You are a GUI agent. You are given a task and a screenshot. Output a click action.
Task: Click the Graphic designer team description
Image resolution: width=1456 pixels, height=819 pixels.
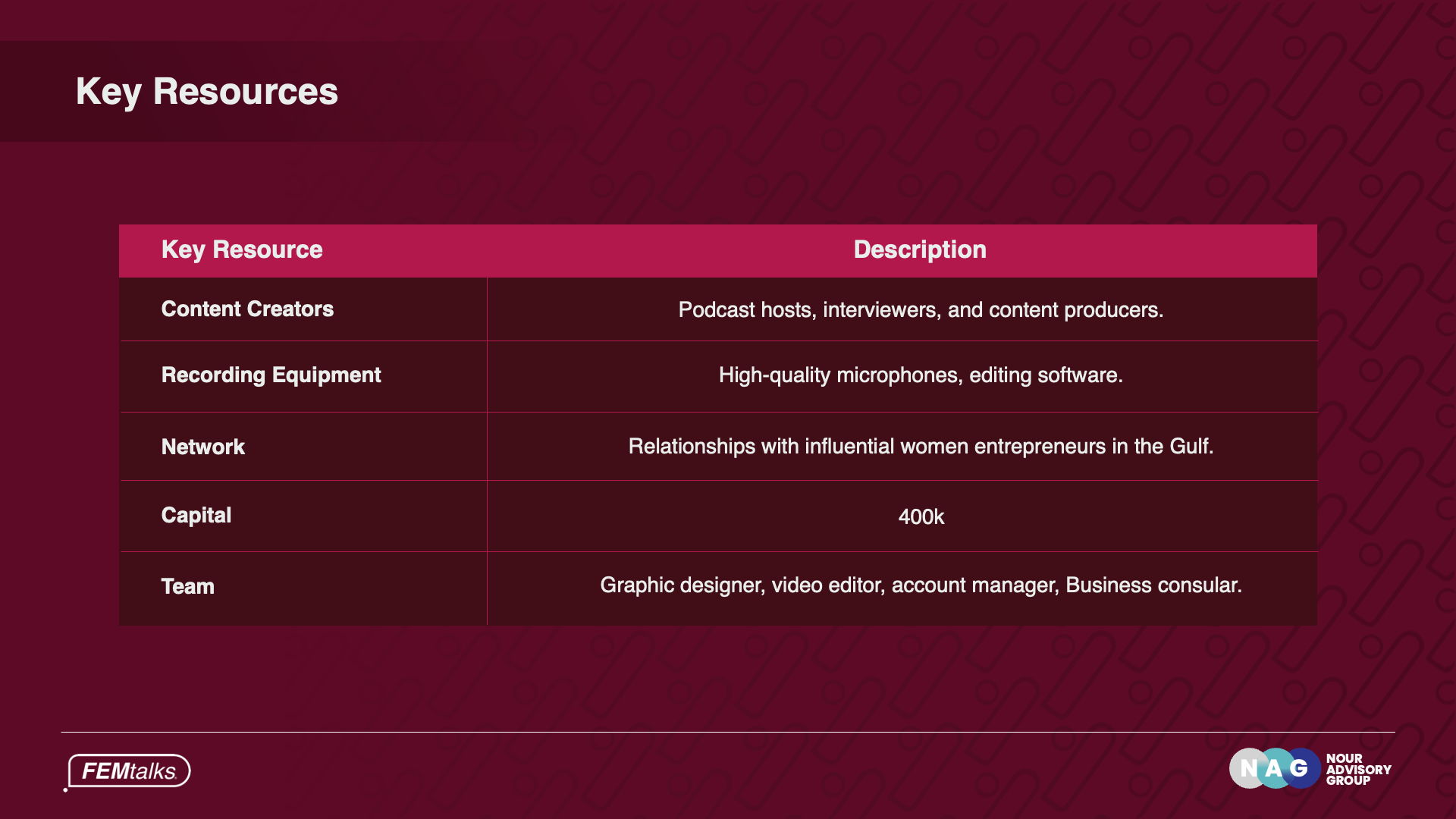(x=921, y=585)
